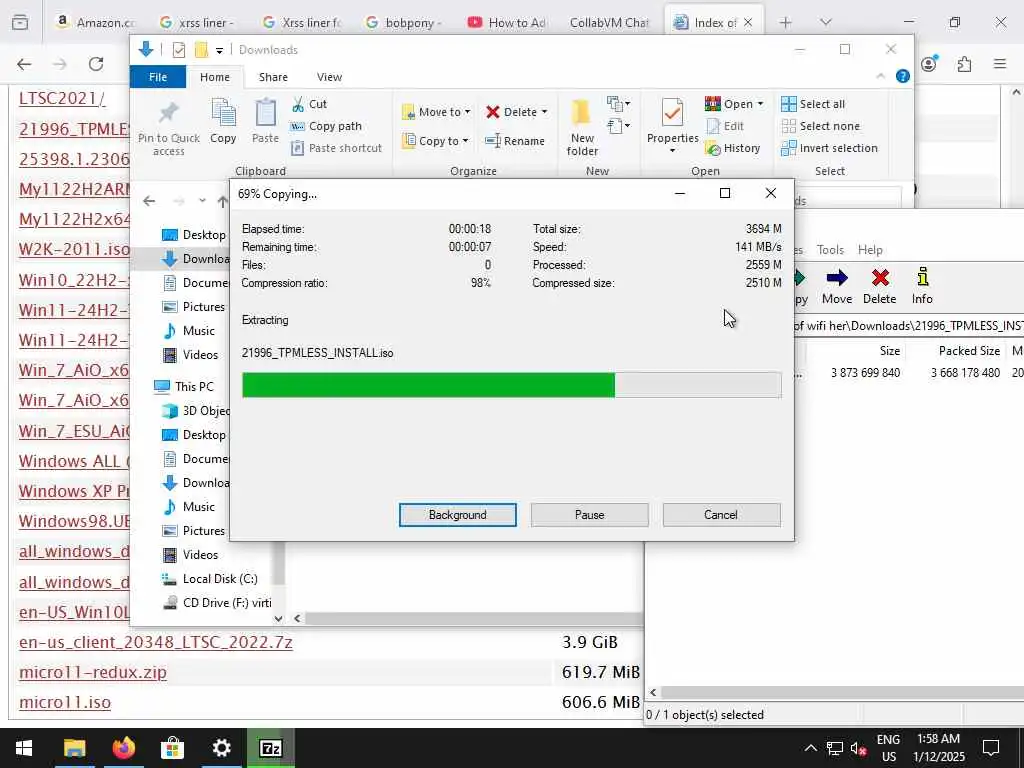Click Select none in ribbon

coord(820,126)
